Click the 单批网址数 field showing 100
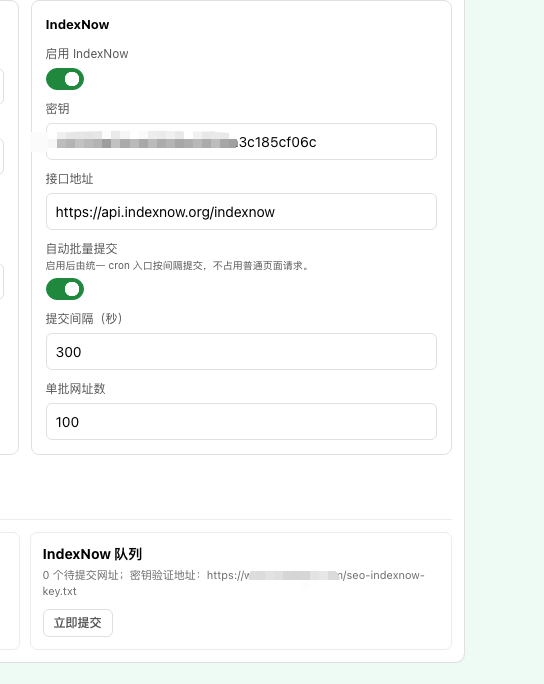 241,421
